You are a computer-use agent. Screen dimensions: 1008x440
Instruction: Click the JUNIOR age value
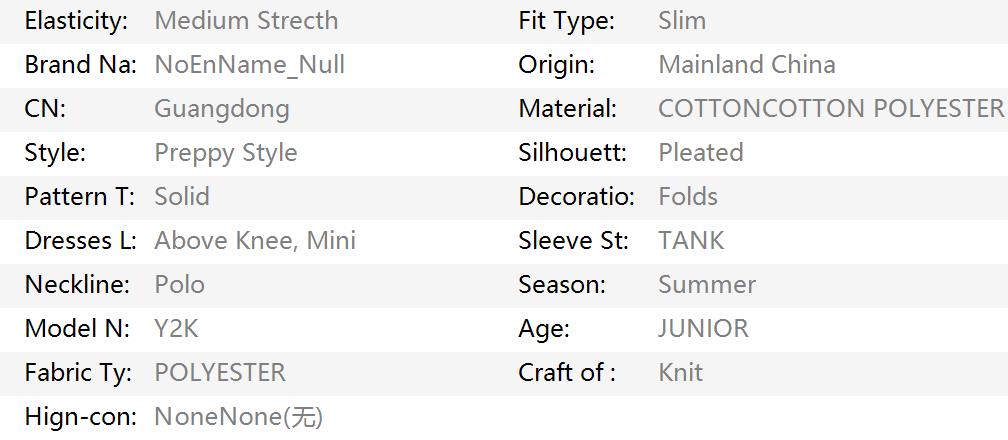pyautogui.click(x=703, y=329)
